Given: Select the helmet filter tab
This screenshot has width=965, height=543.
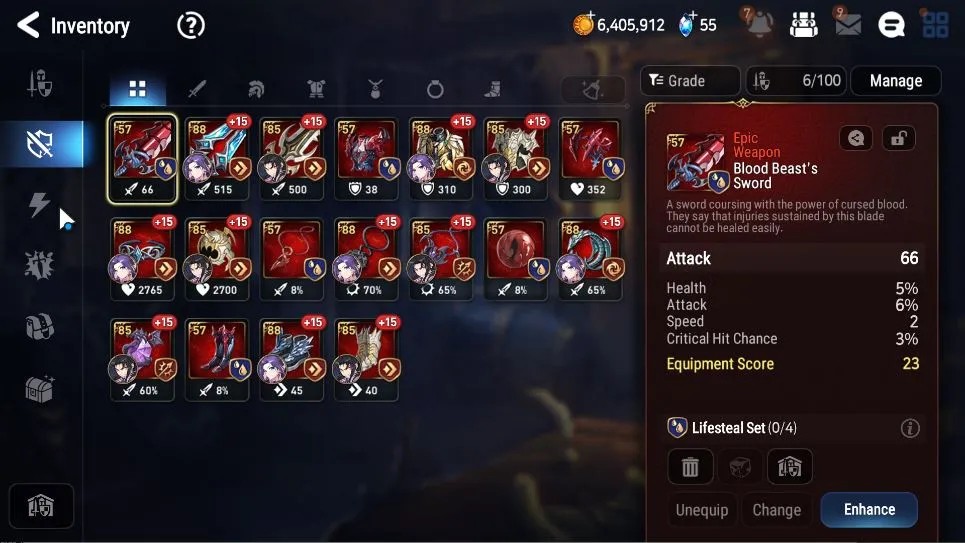Looking at the screenshot, I should click(x=256, y=89).
